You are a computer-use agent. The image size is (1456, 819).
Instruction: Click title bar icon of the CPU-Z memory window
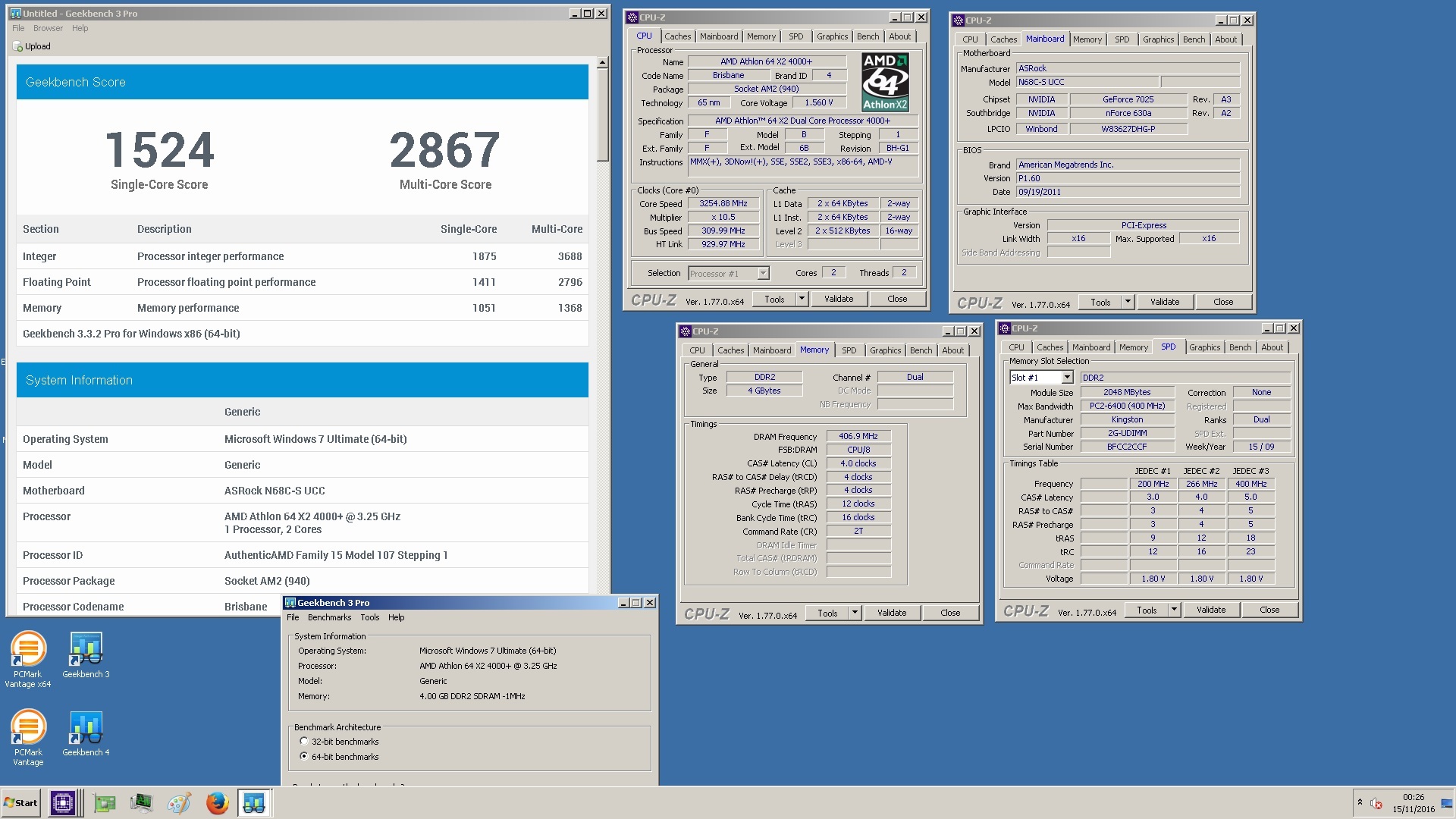pyautogui.click(x=686, y=331)
